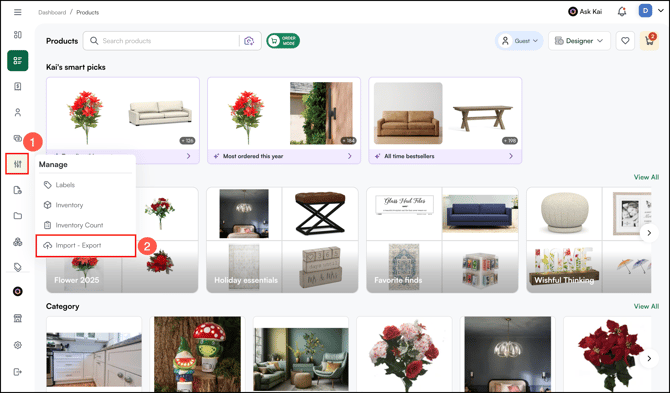Select Labels in the Manage menu

pos(85,185)
